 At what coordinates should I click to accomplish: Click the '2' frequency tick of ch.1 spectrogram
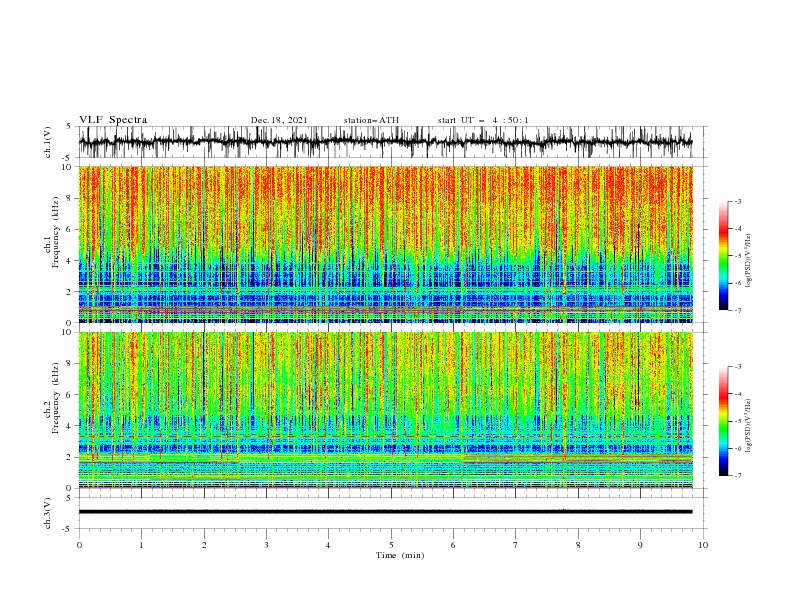click(70, 291)
